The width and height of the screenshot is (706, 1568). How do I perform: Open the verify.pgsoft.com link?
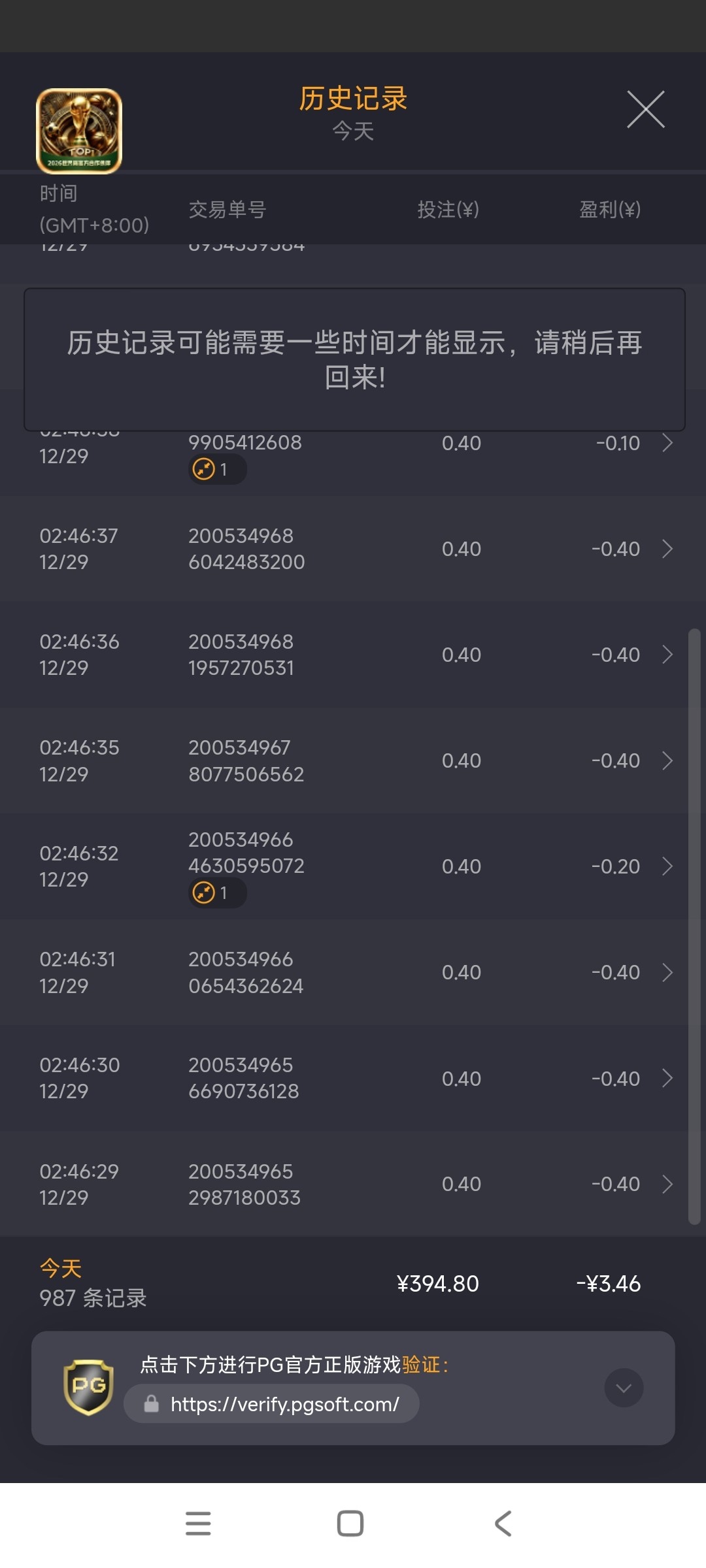[x=284, y=1404]
